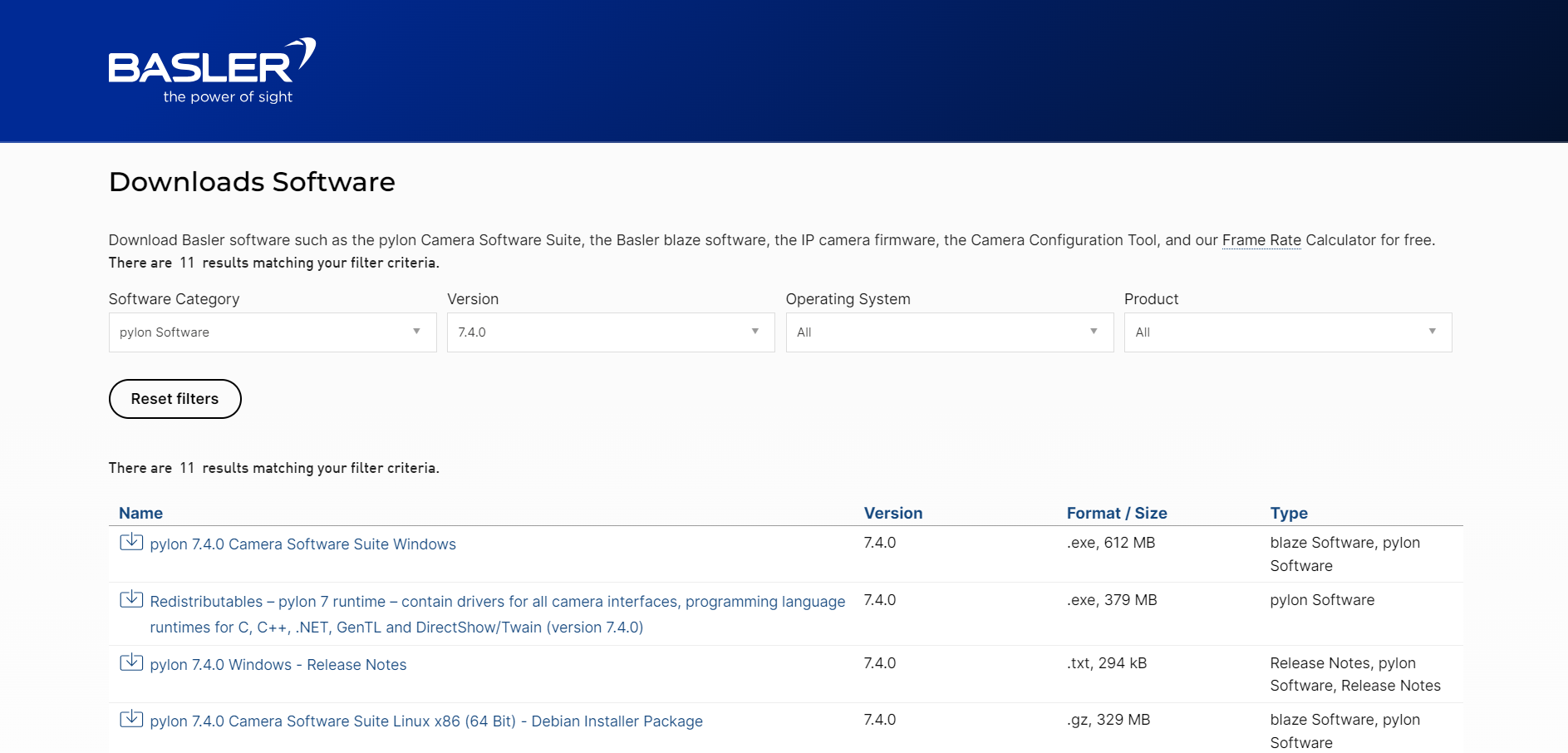1568x753 pixels.
Task: Click the Product dropdown arrow
Action: pos(1433,332)
